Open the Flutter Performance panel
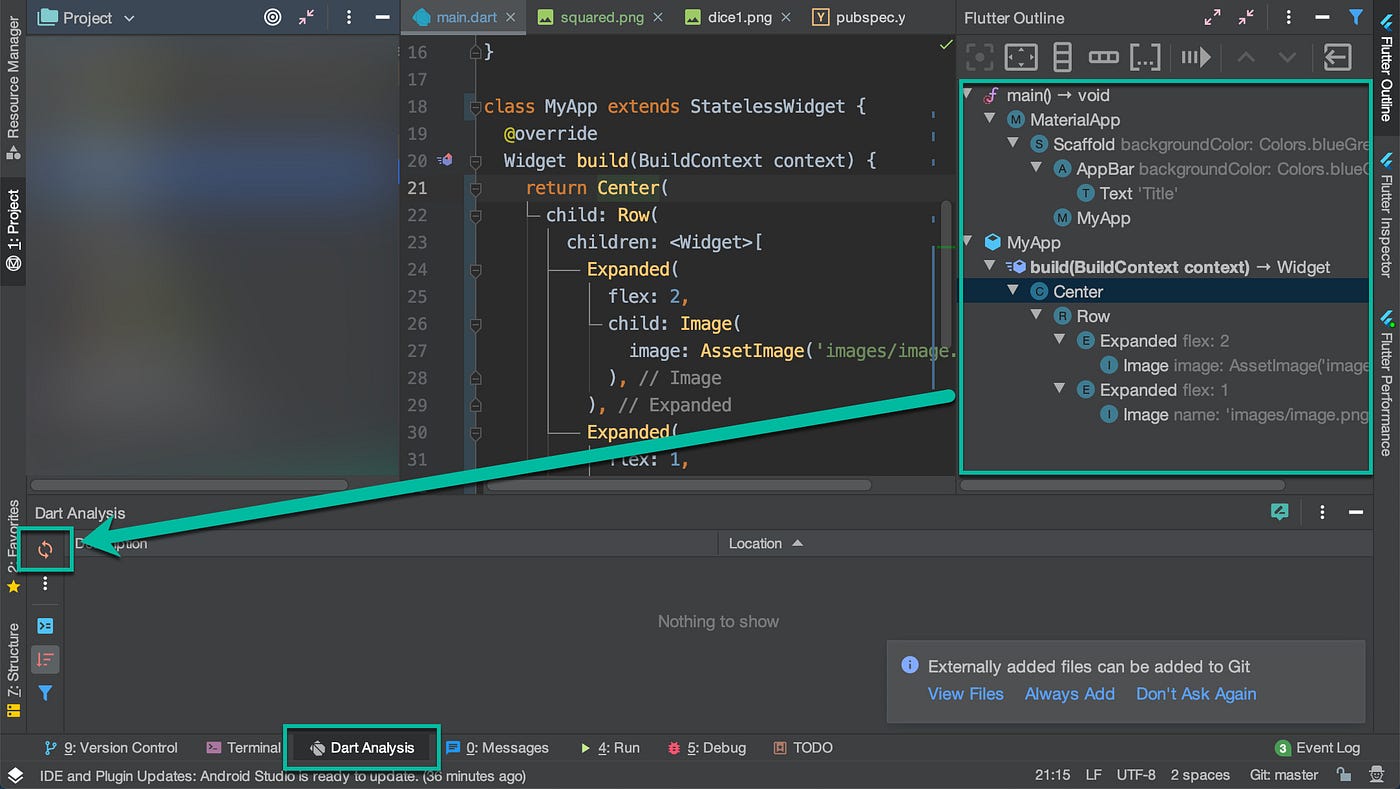This screenshot has width=1400, height=789. click(x=1389, y=380)
